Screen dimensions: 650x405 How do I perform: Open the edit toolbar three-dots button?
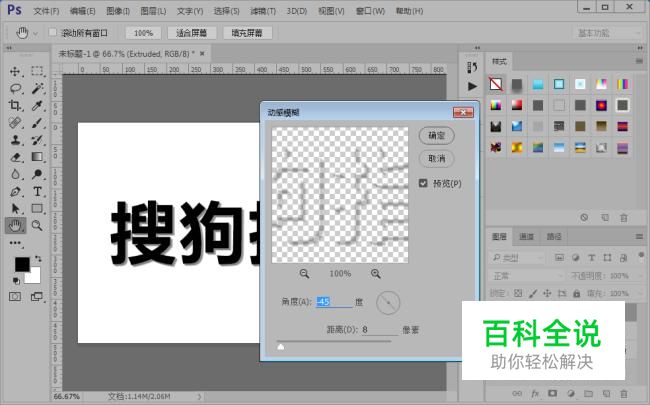15,243
